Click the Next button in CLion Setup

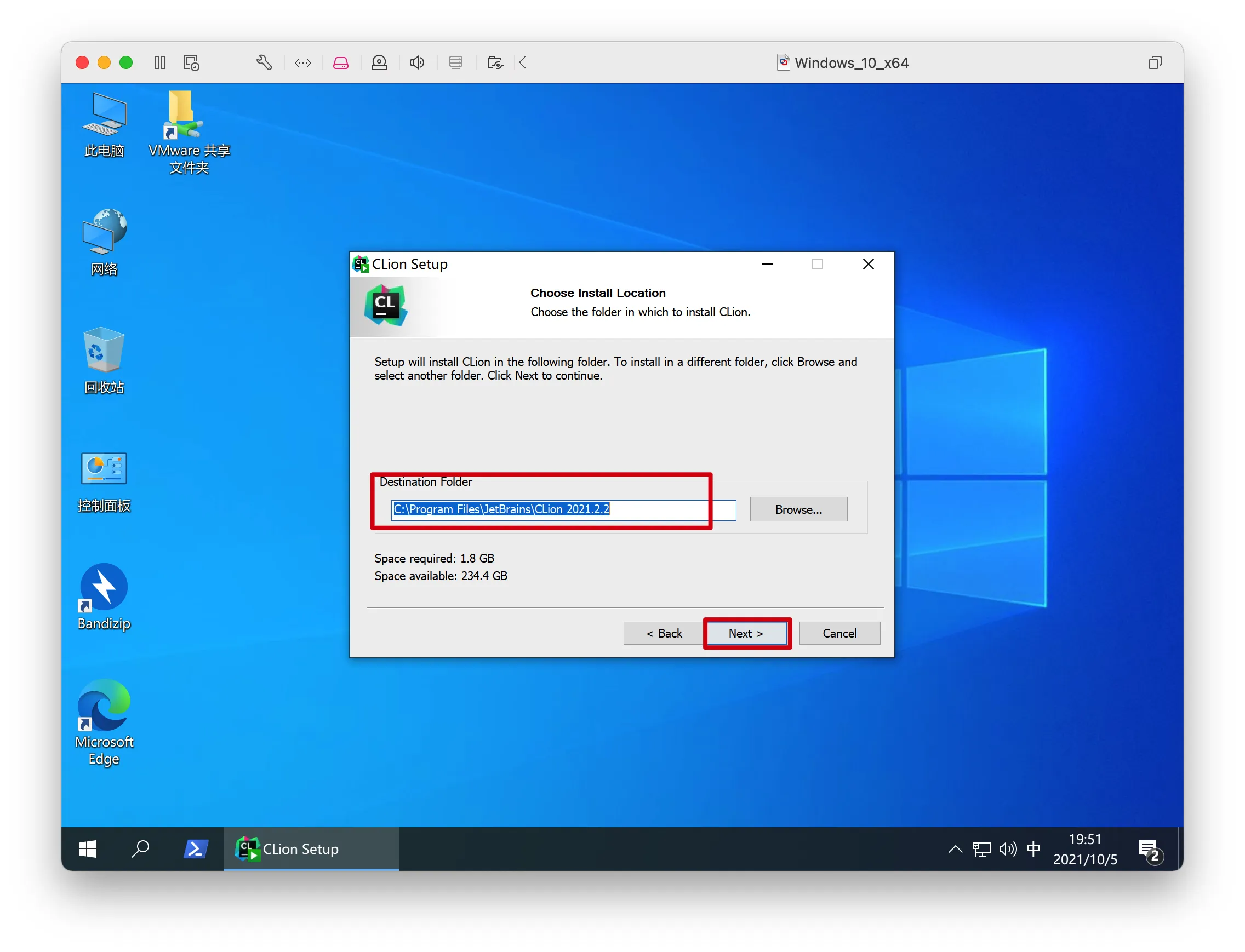(x=746, y=634)
